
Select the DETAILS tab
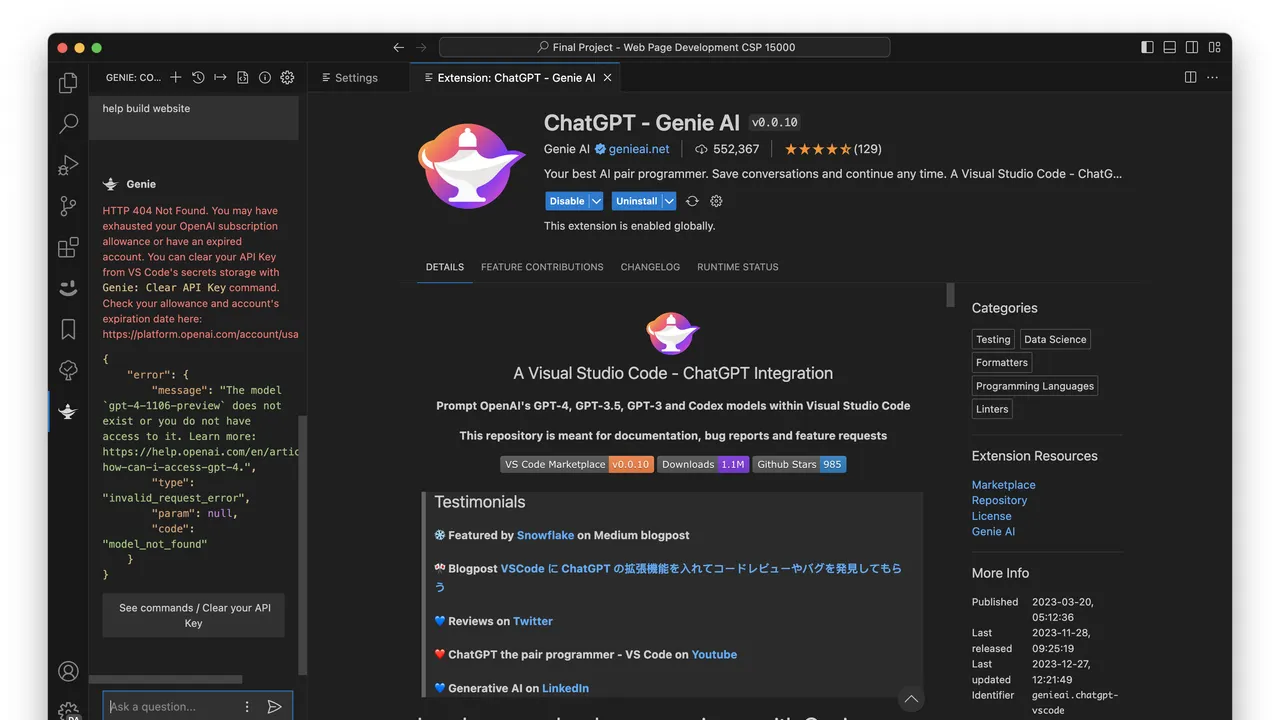445,267
